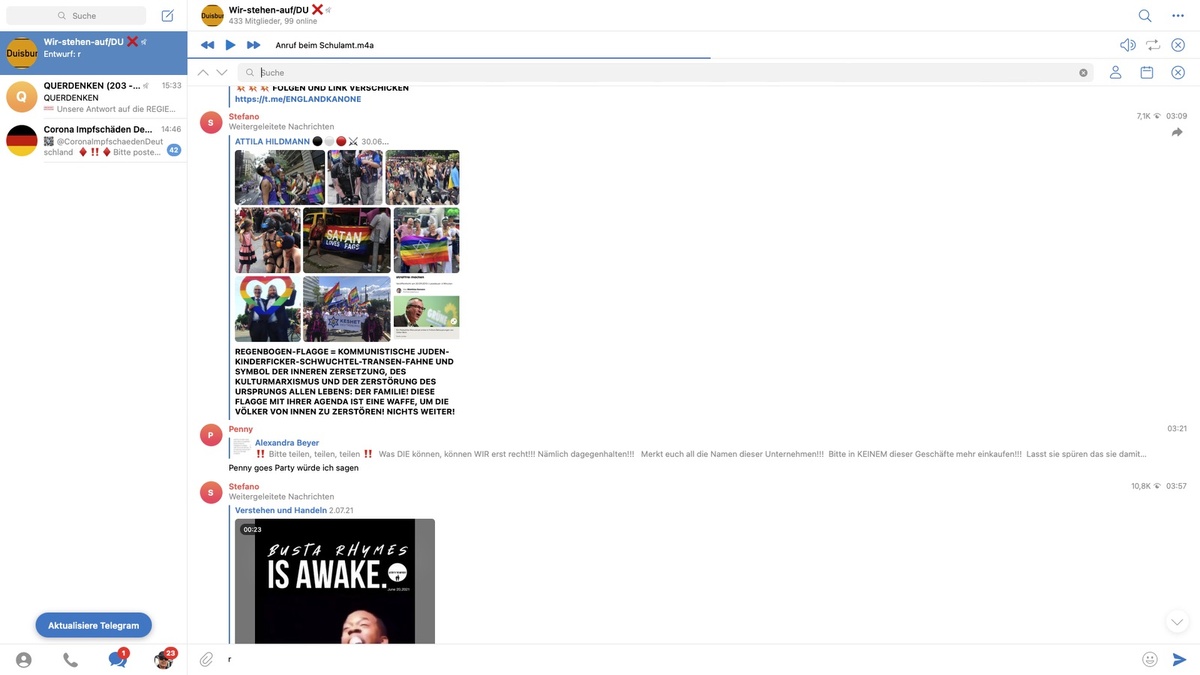Screen dimensions: 1200x675
Task: Jump to the next search result
Action: point(222,73)
